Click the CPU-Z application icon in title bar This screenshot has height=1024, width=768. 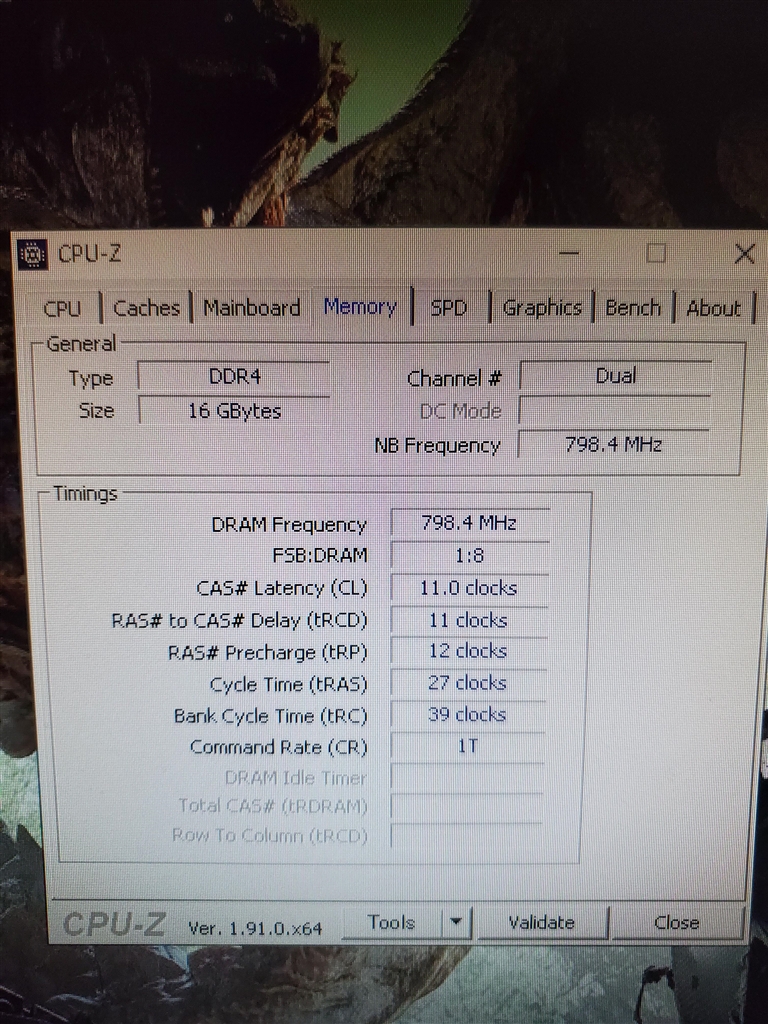point(32,253)
